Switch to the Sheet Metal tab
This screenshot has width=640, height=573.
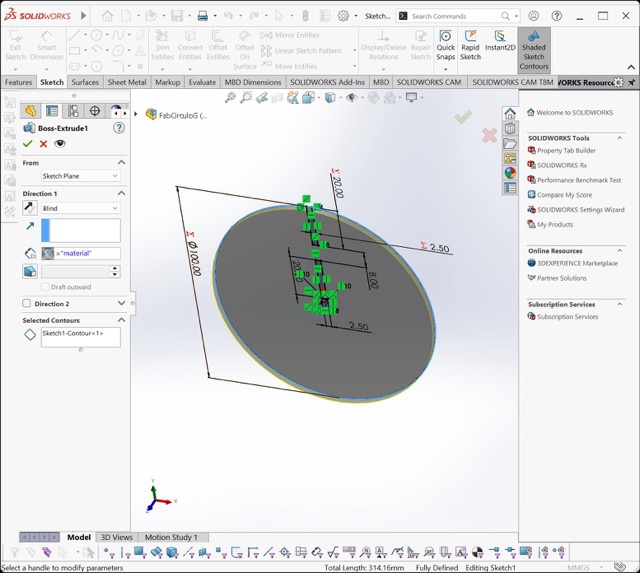point(127,82)
